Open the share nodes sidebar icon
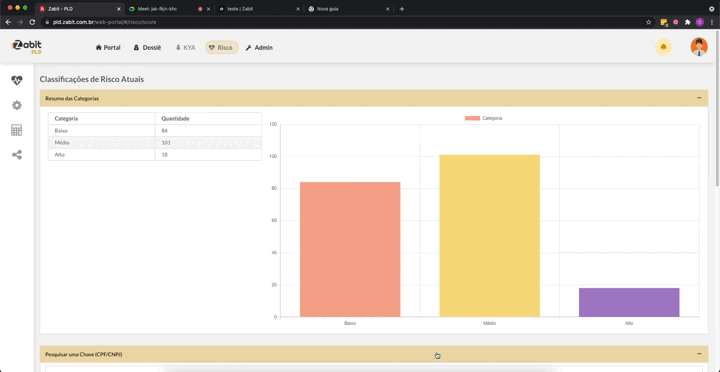The width and height of the screenshot is (720, 372). [17, 155]
